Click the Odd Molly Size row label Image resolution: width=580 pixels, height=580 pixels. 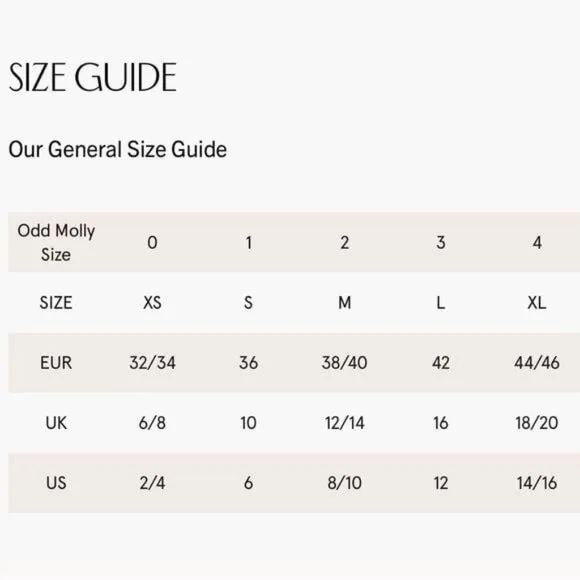click(x=56, y=243)
